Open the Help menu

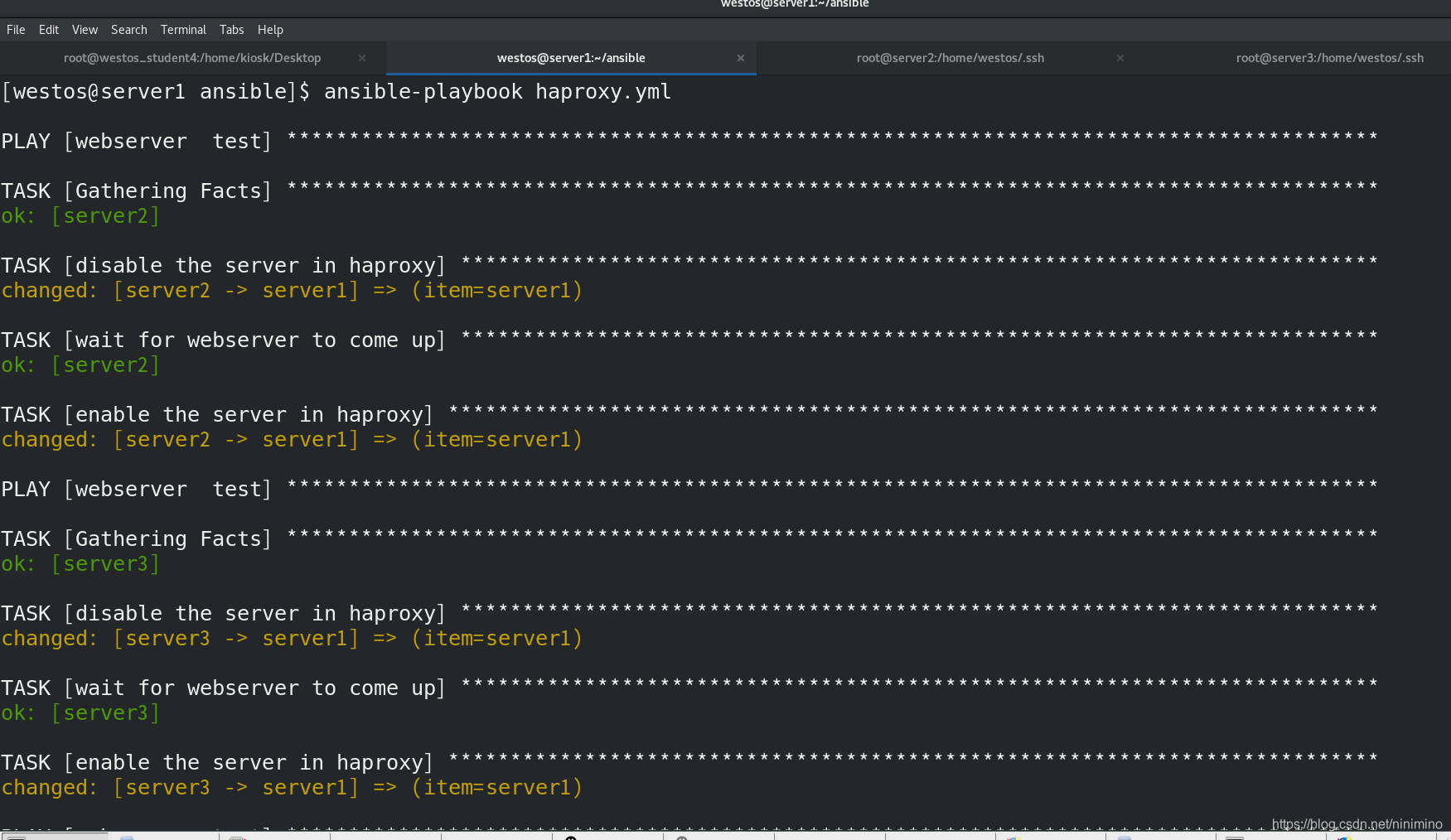pos(270,30)
